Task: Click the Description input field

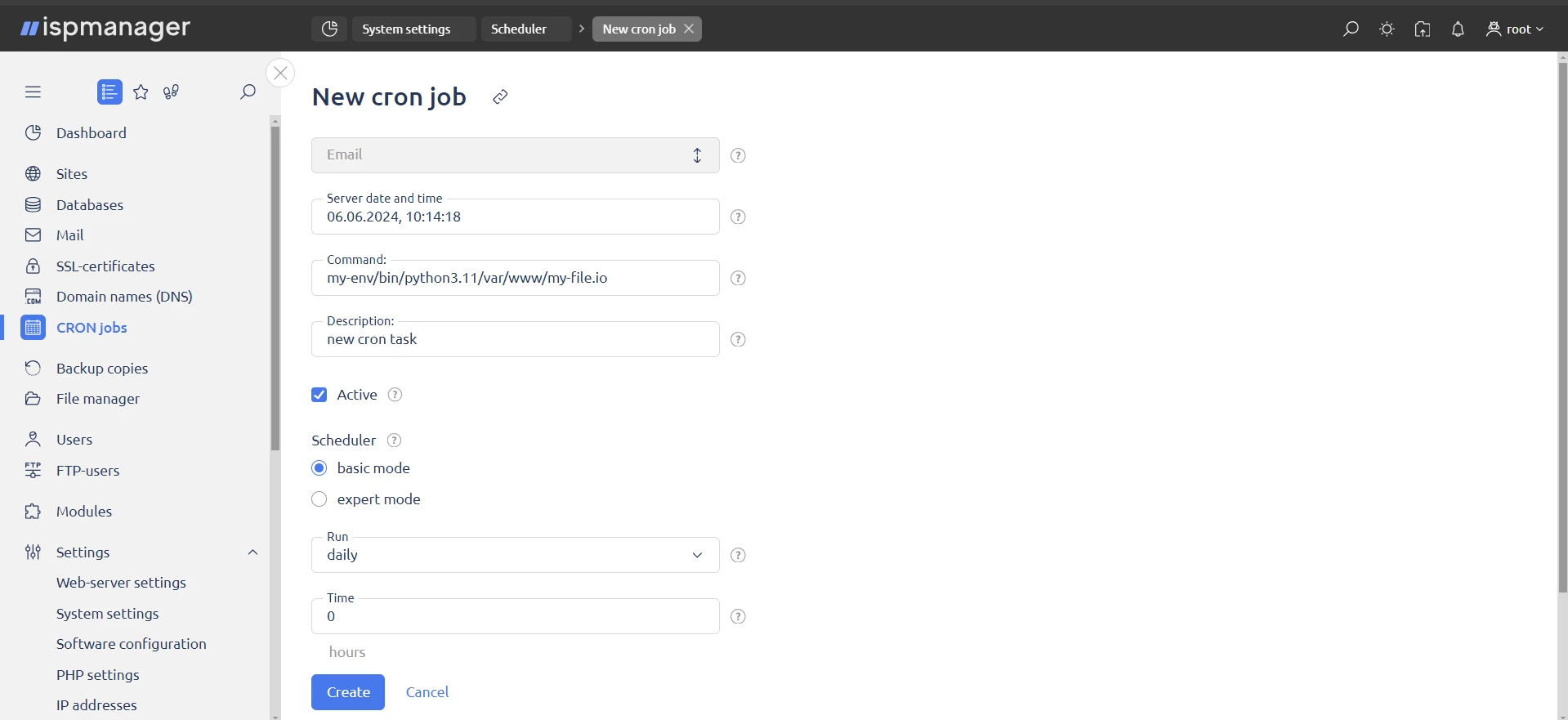Action: coord(515,339)
